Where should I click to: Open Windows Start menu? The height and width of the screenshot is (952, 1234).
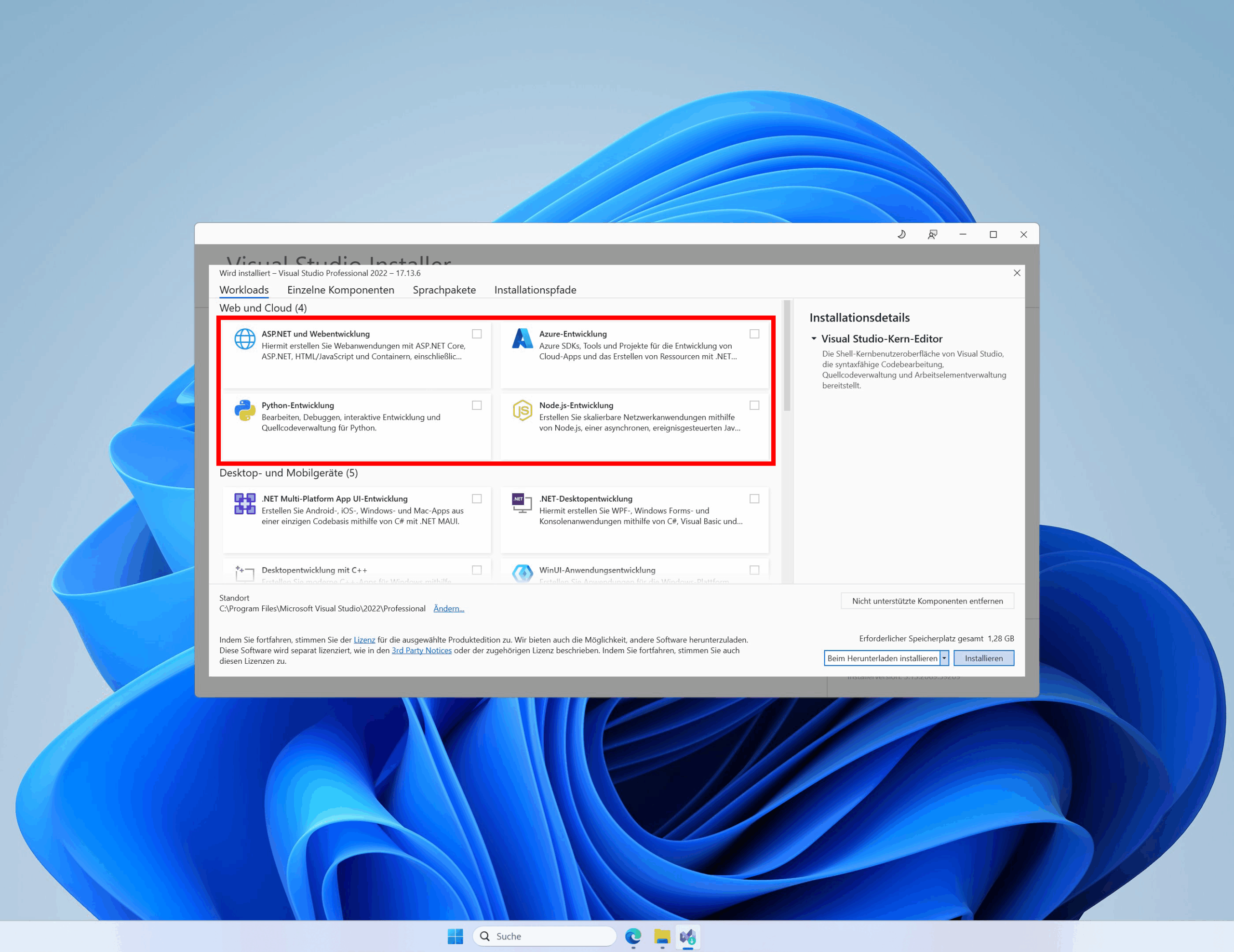pos(456,936)
